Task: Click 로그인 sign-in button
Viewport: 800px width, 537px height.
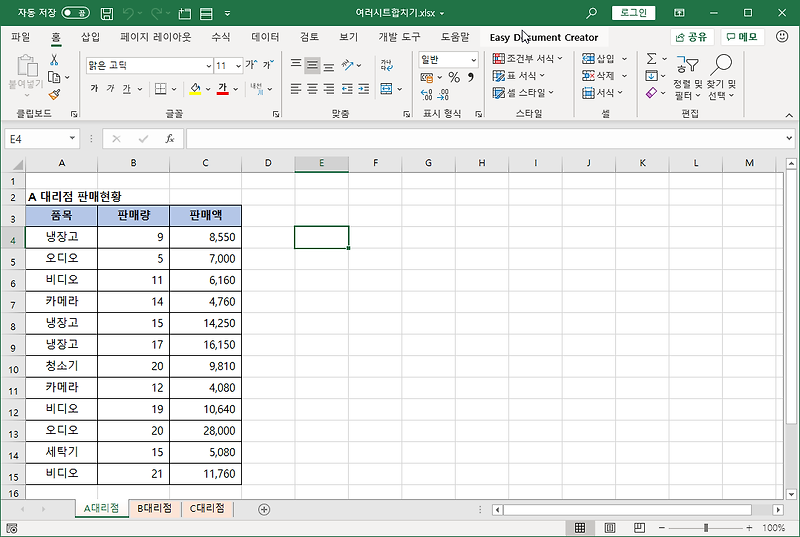Action: [x=633, y=13]
